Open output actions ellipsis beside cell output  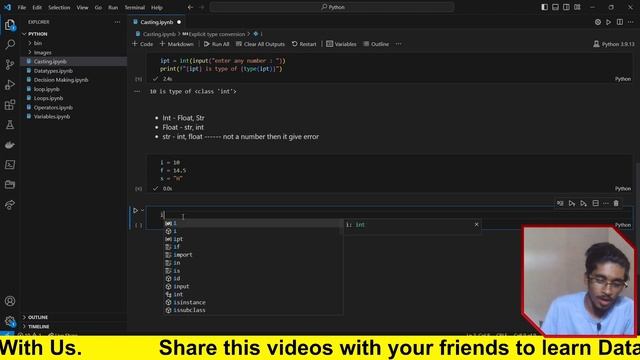(x=137, y=91)
